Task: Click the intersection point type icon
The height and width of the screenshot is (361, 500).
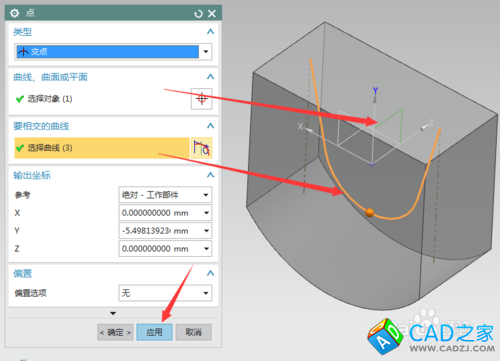Action: [x=23, y=52]
